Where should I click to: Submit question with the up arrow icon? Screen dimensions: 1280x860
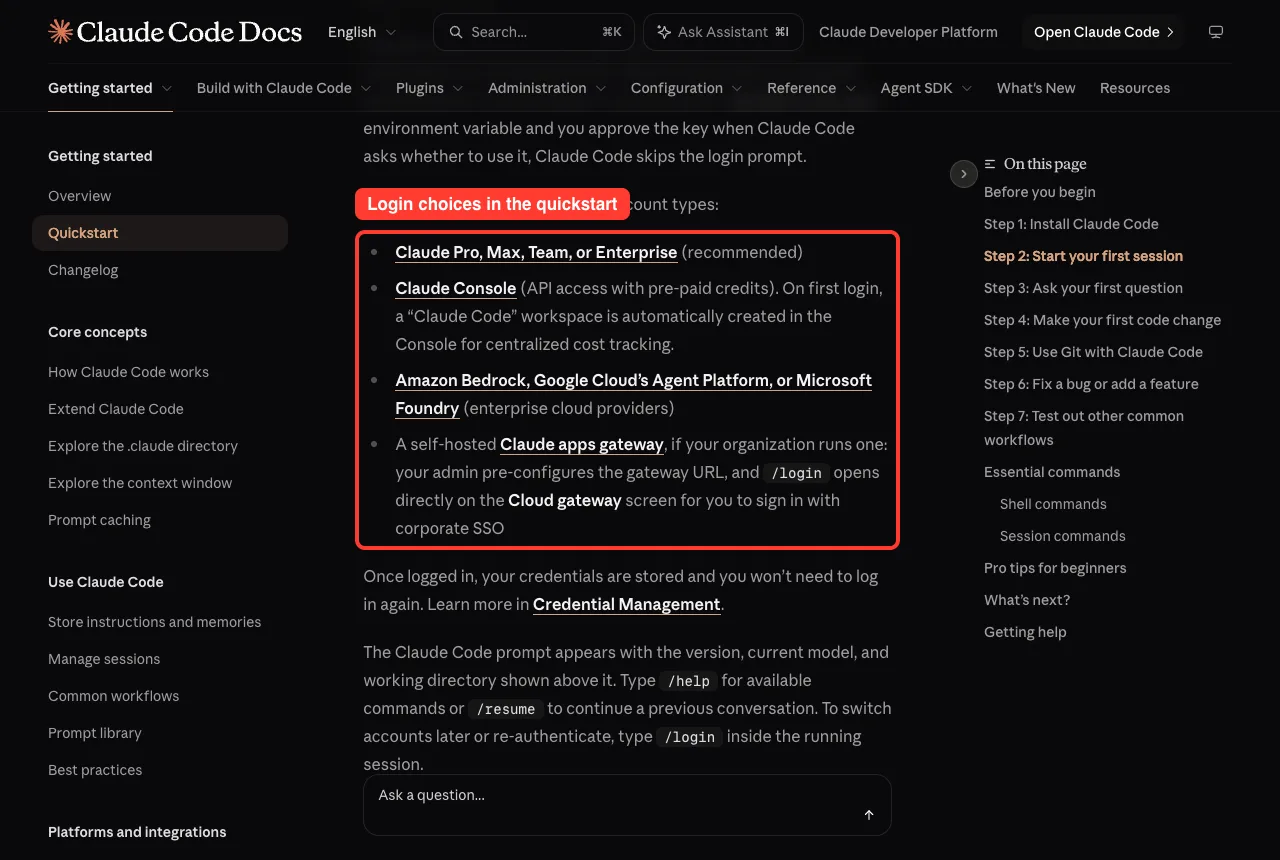[869, 815]
